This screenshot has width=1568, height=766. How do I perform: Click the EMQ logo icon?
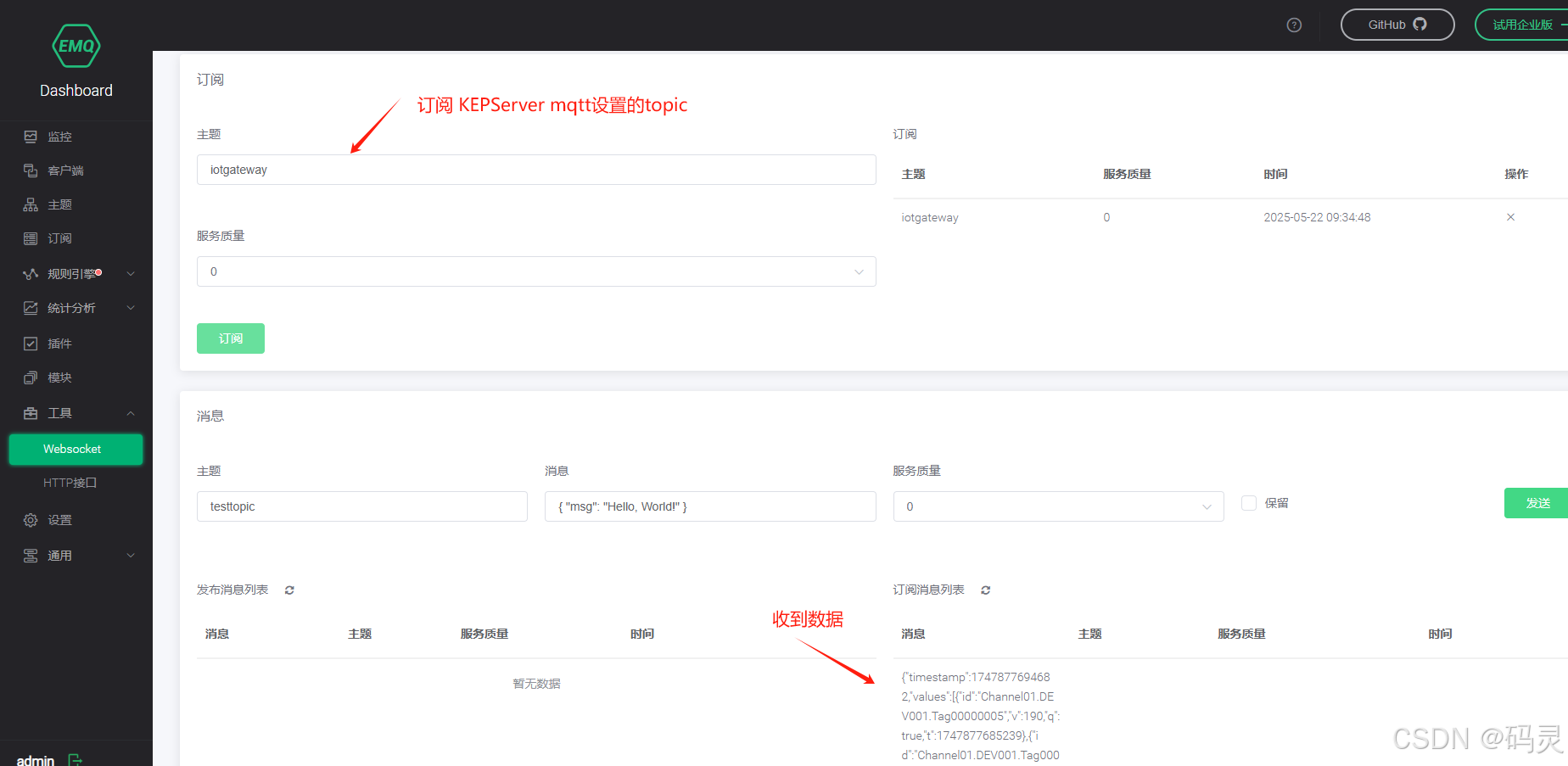76,46
